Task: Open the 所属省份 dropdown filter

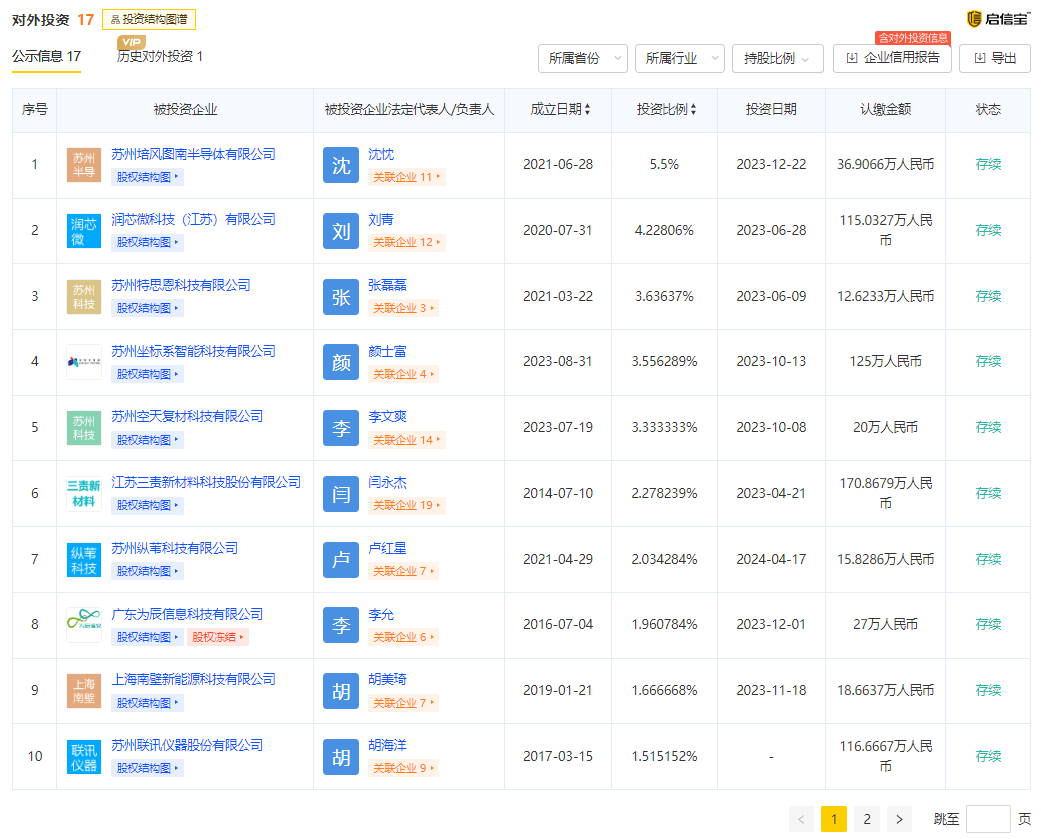Action: click(583, 58)
